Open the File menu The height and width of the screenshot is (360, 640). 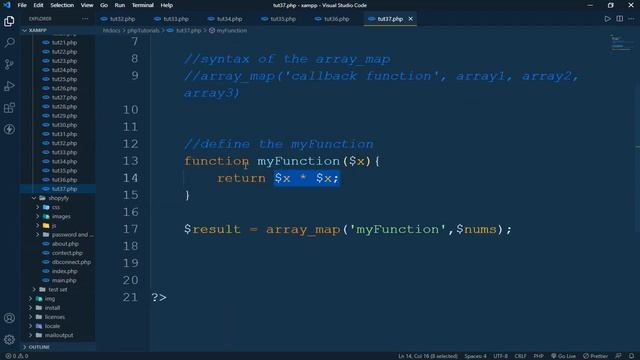(22, 5)
